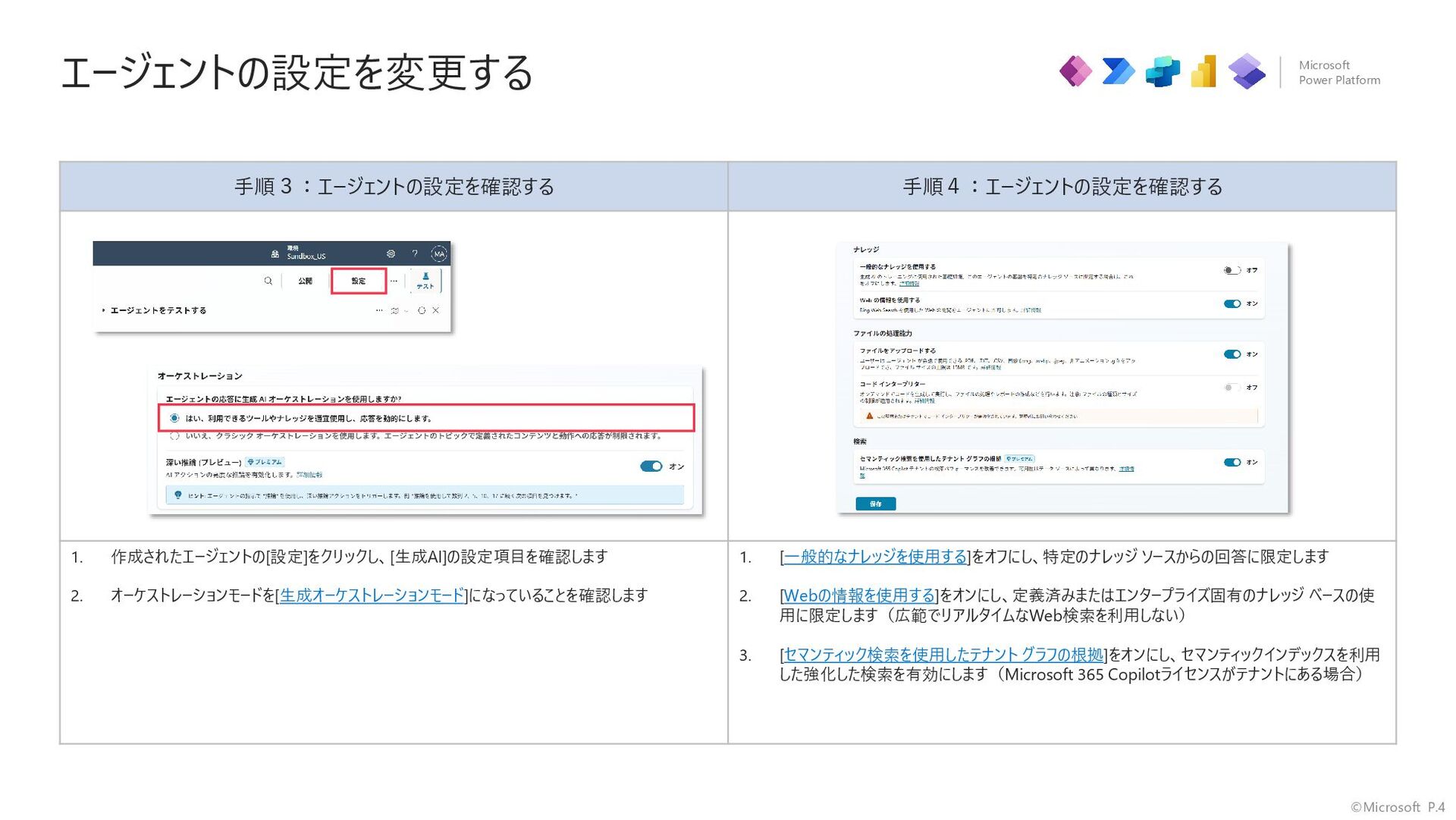Click the help question mark icon

415,254
